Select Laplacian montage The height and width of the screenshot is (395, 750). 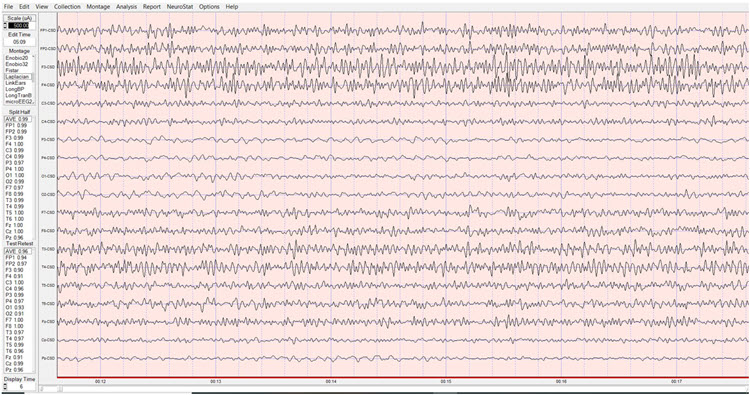(17, 77)
